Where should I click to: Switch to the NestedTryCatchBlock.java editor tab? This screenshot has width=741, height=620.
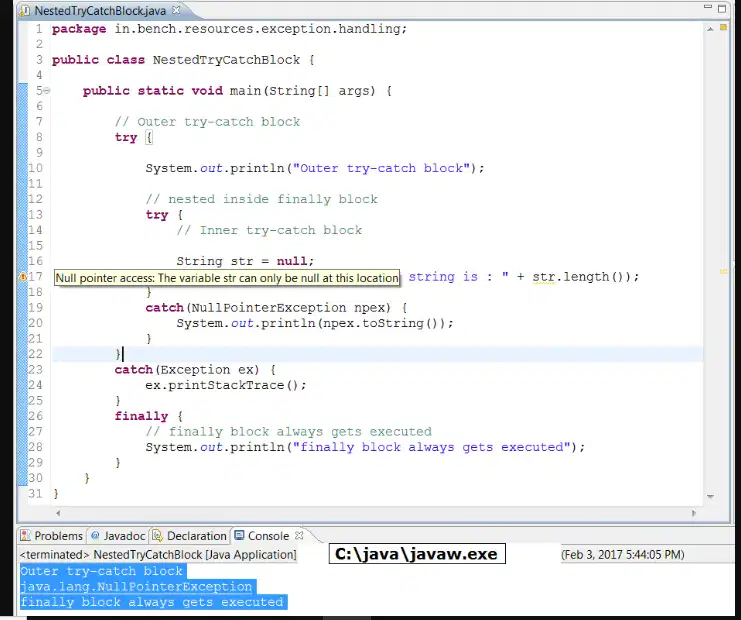[99, 10]
